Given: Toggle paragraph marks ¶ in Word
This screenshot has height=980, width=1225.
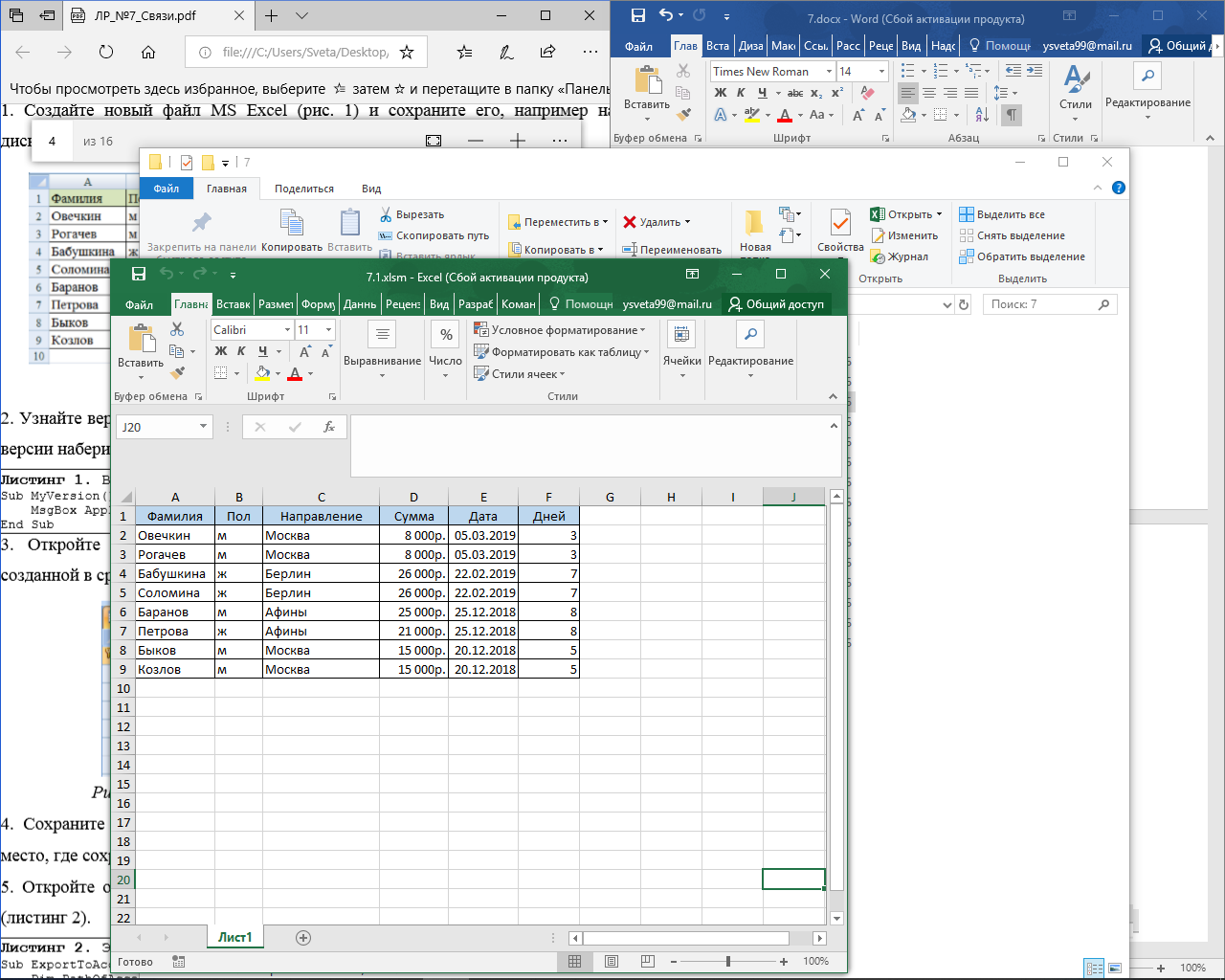Looking at the screenshot, I should pyautogui.click(x=1011, y=115).
